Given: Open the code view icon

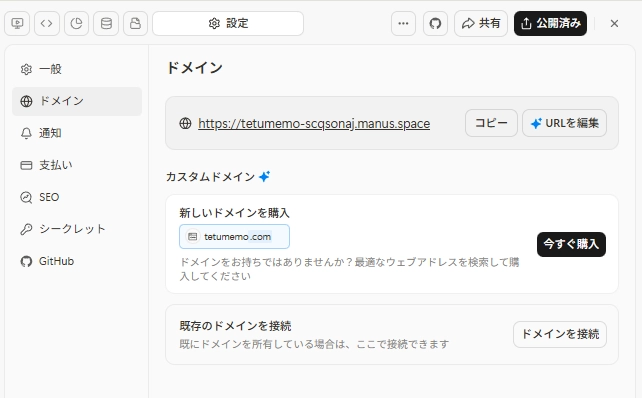Looking at the screenshot, I should coord(47,23).
